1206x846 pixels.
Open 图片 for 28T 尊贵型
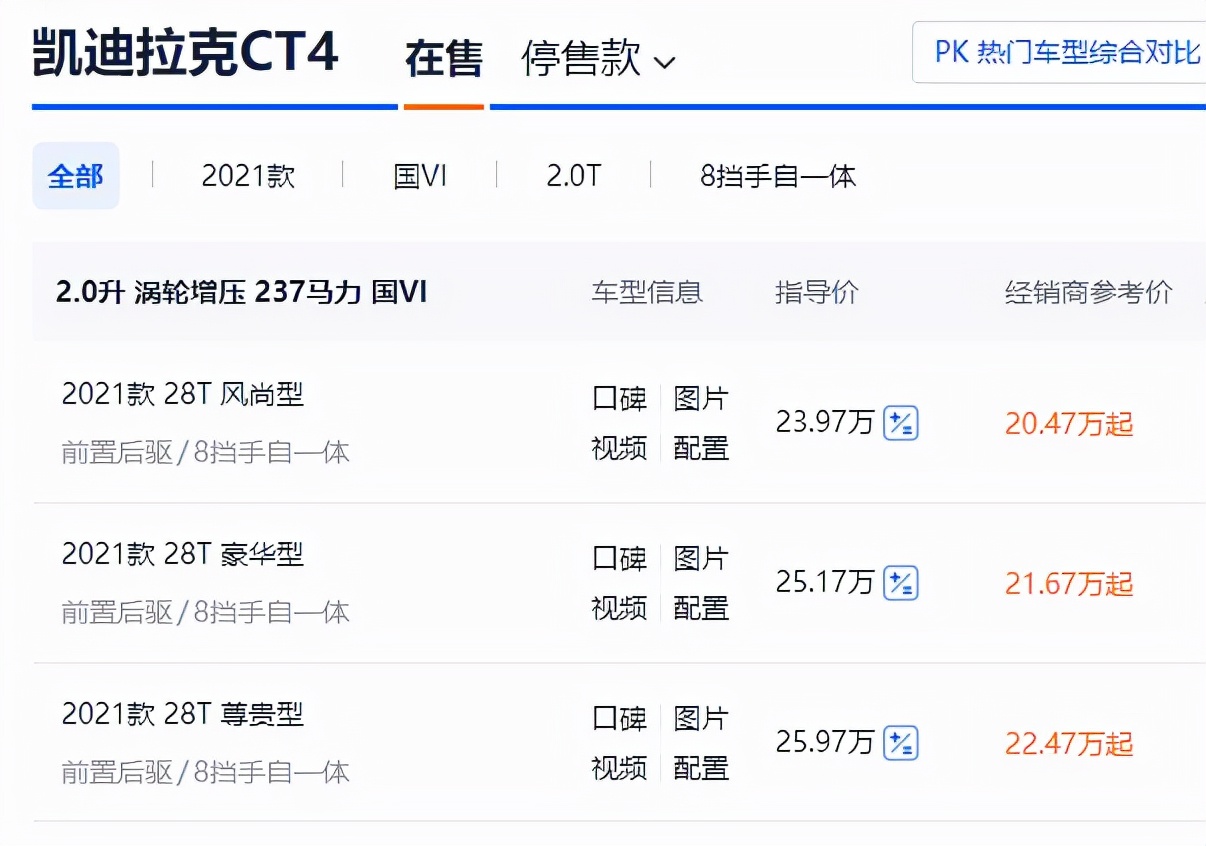tap(701, 718)
